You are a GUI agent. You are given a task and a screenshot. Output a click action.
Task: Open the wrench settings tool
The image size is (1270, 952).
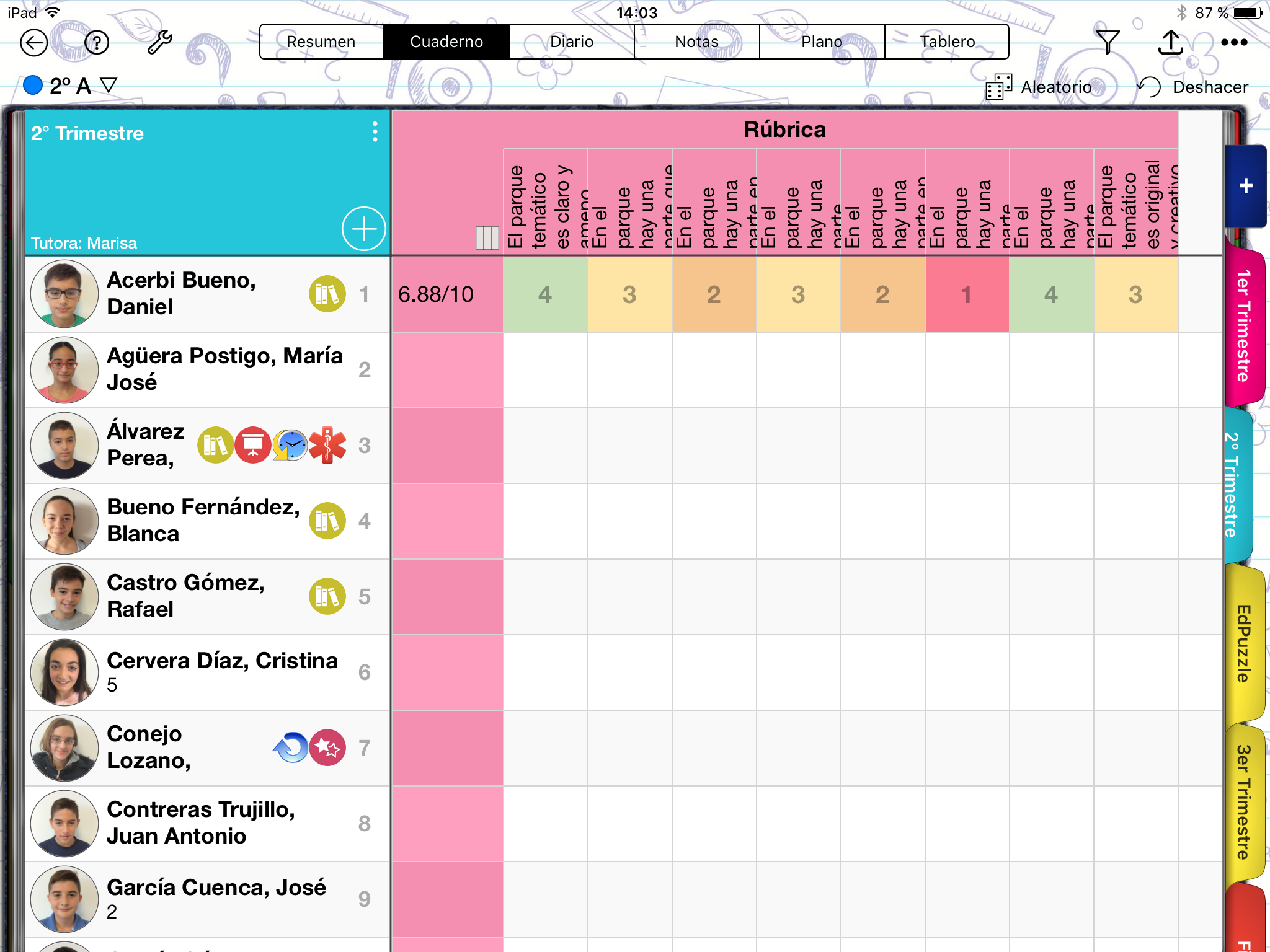coord(159,43)
